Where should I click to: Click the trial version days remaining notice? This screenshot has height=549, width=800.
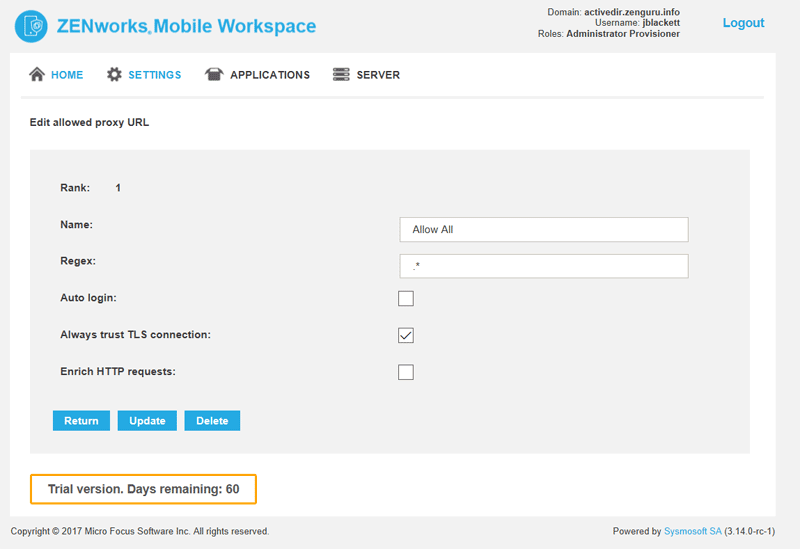tap(143, 489)
